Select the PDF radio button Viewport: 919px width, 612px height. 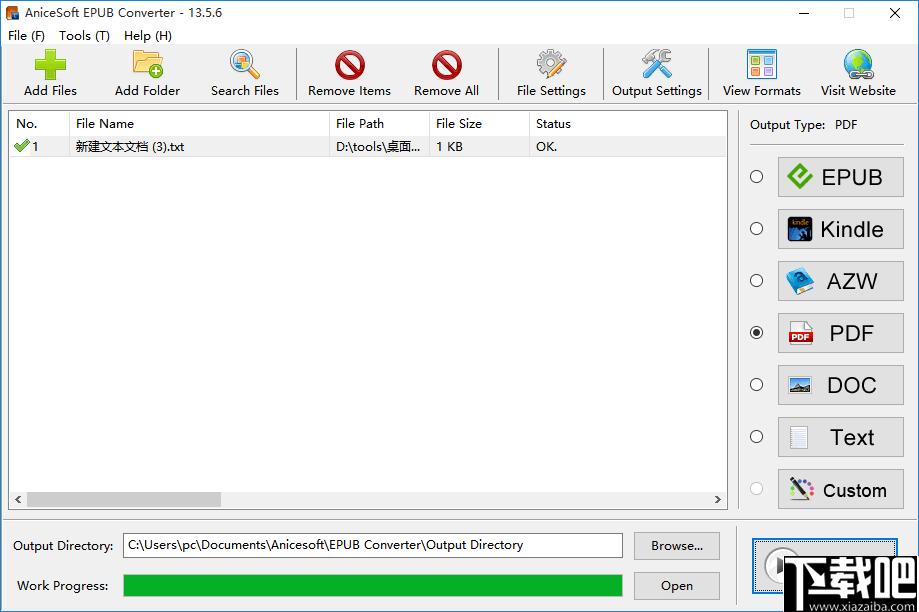(x=757, y=332)
